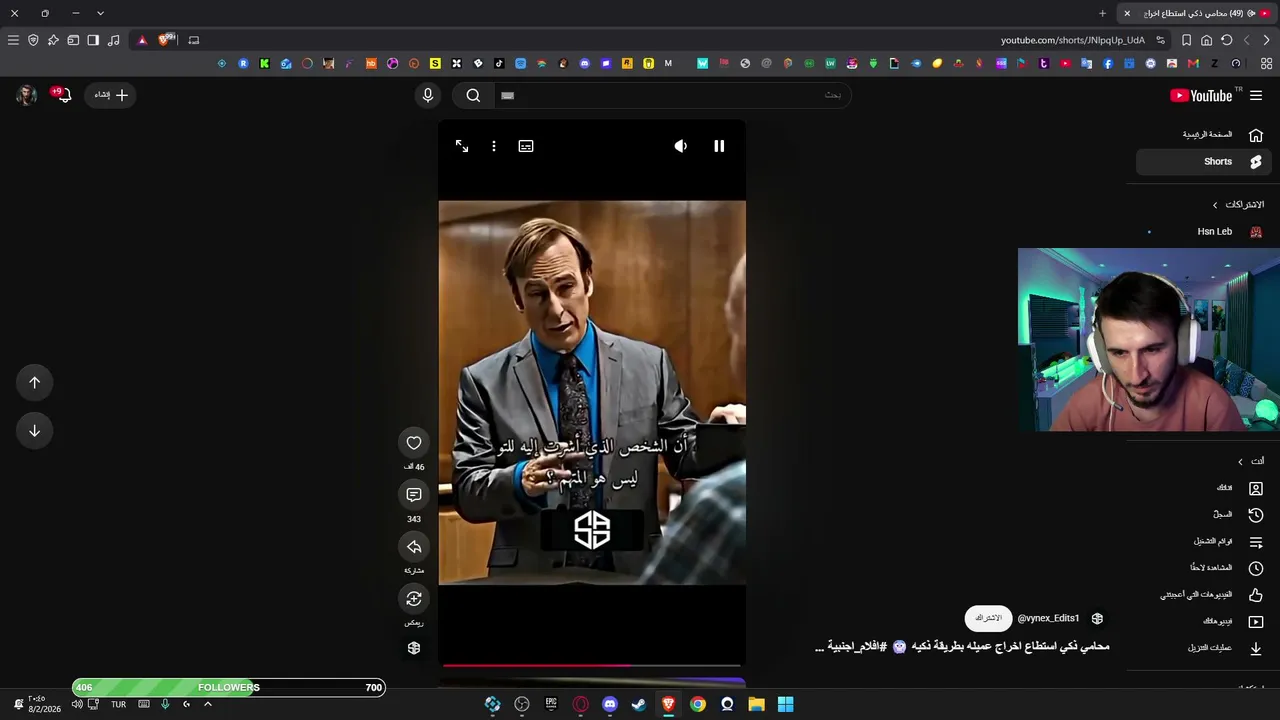Open Liked videos in the sidebar

point(1204,595)
